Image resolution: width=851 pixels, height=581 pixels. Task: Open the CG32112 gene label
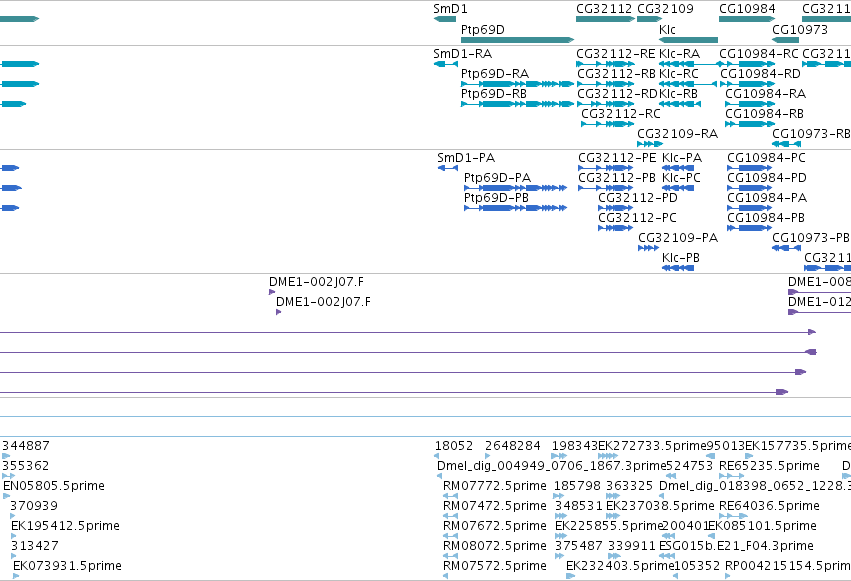click(604, 9)
